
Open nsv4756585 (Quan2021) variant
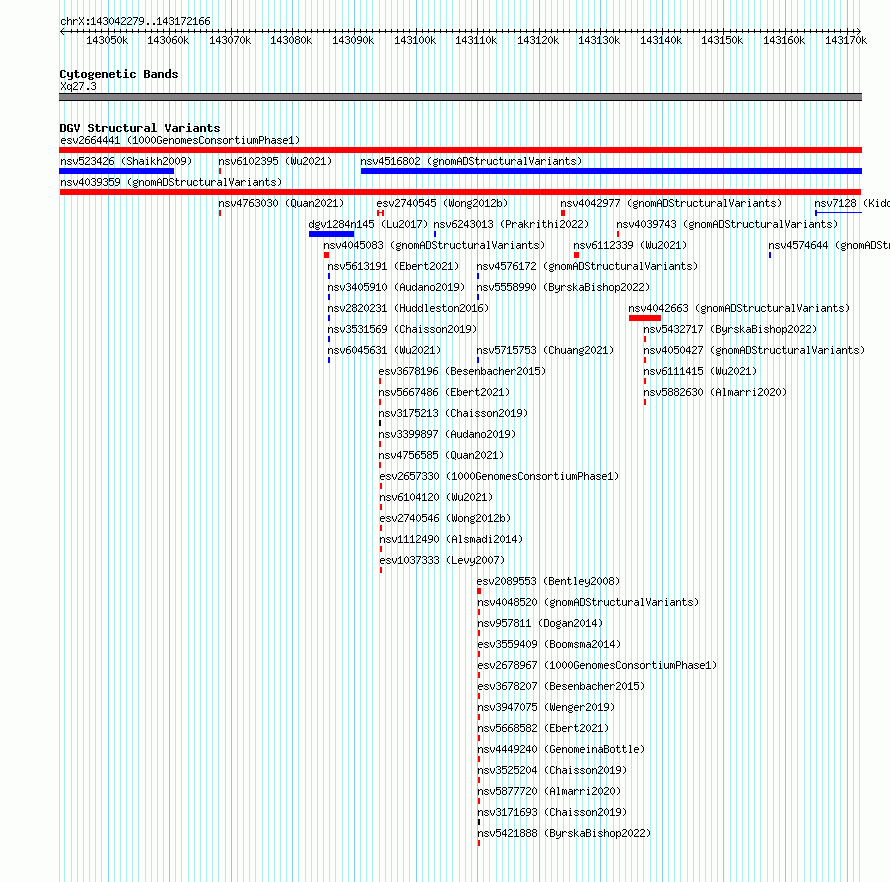[x=441, y=455]
